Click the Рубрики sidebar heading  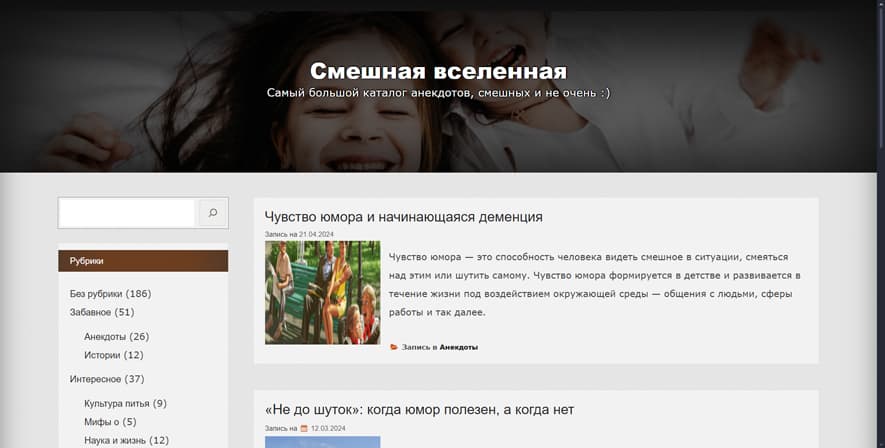pos(143,261)
